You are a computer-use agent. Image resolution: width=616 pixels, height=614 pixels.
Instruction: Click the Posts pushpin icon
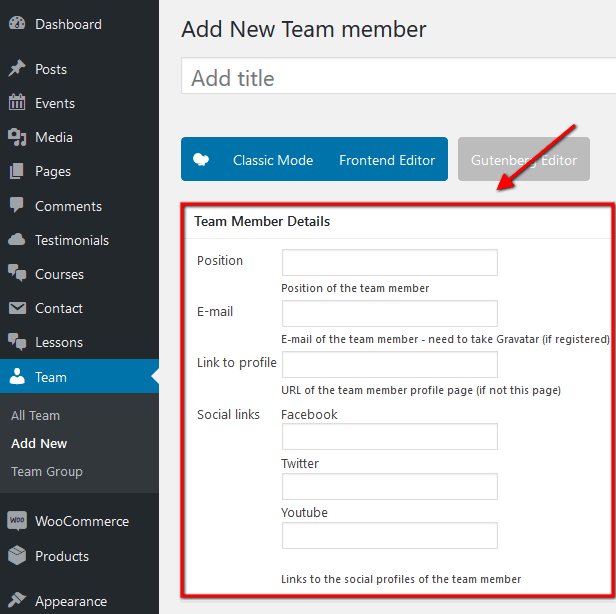click(17, 69)
